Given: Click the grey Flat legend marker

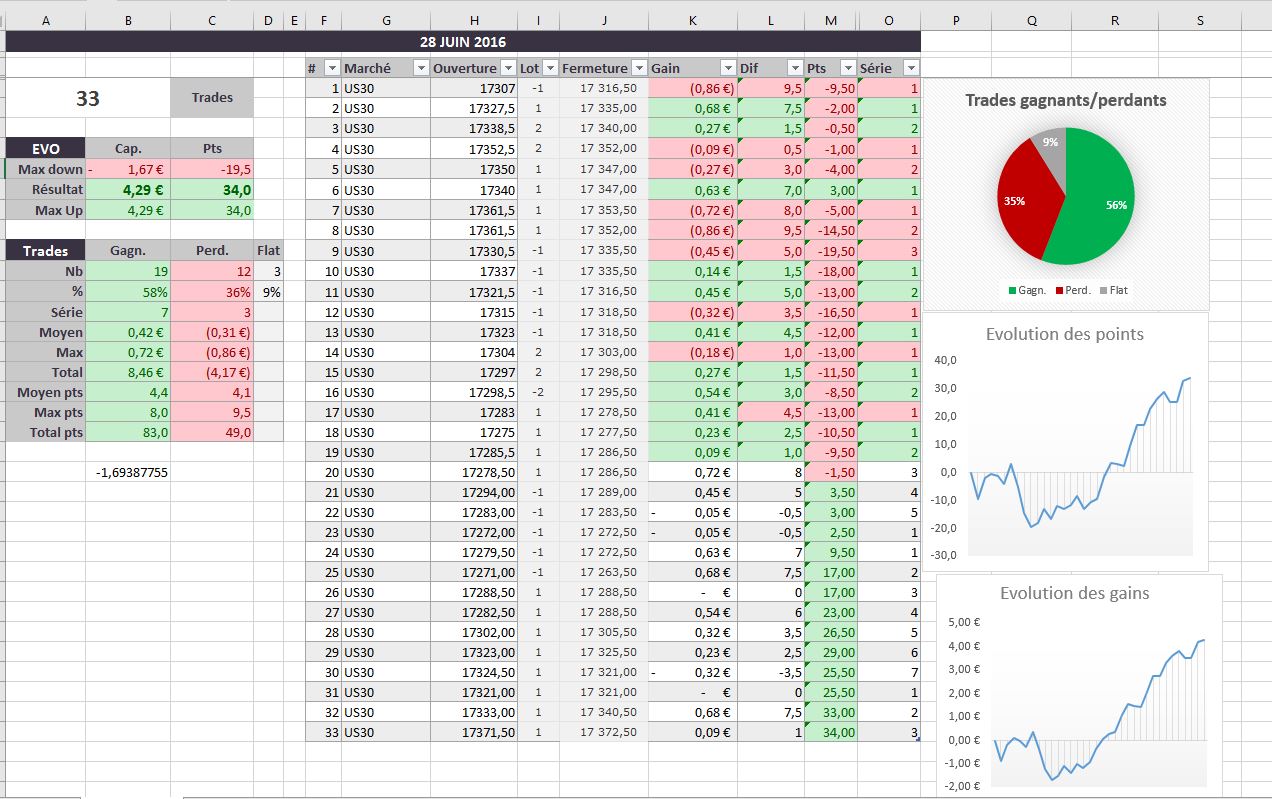Looking at the screenshot, I should (1103, 290).
